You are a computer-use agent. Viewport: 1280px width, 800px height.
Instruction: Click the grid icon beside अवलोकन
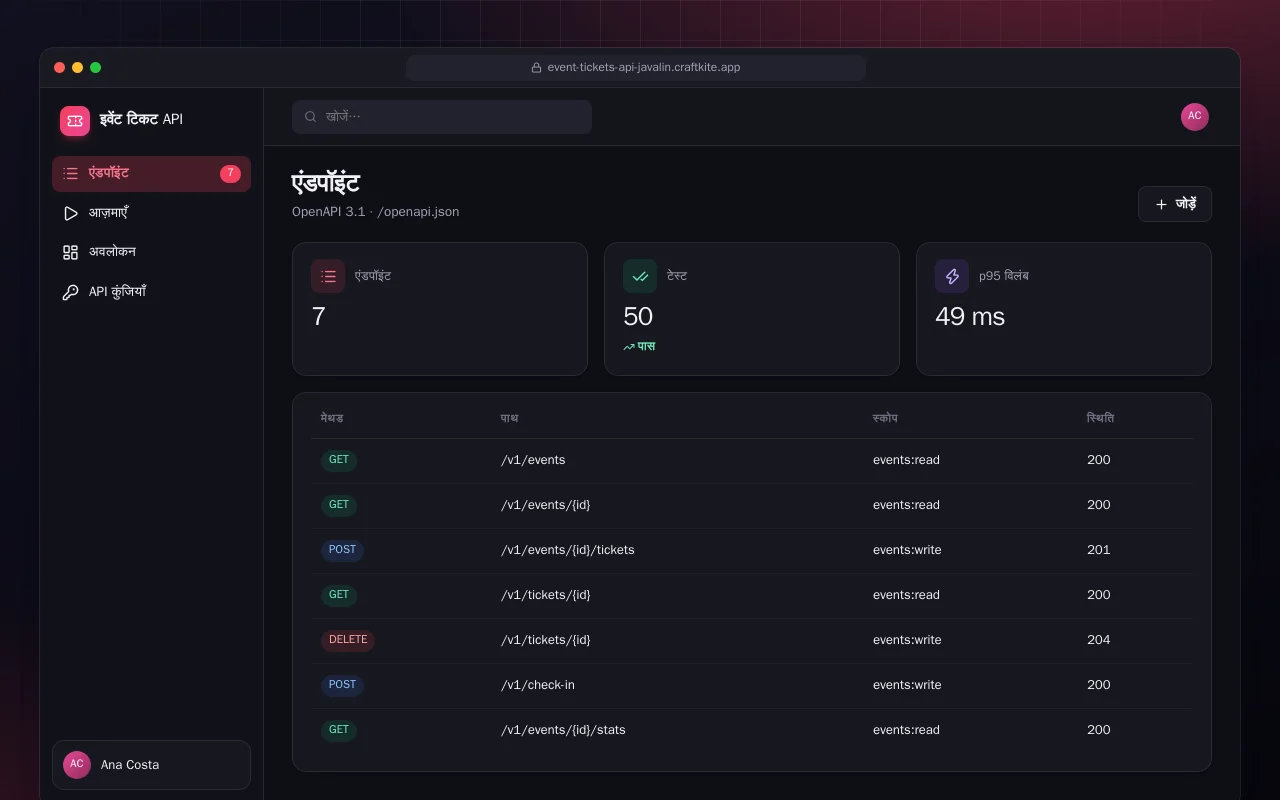70,252
